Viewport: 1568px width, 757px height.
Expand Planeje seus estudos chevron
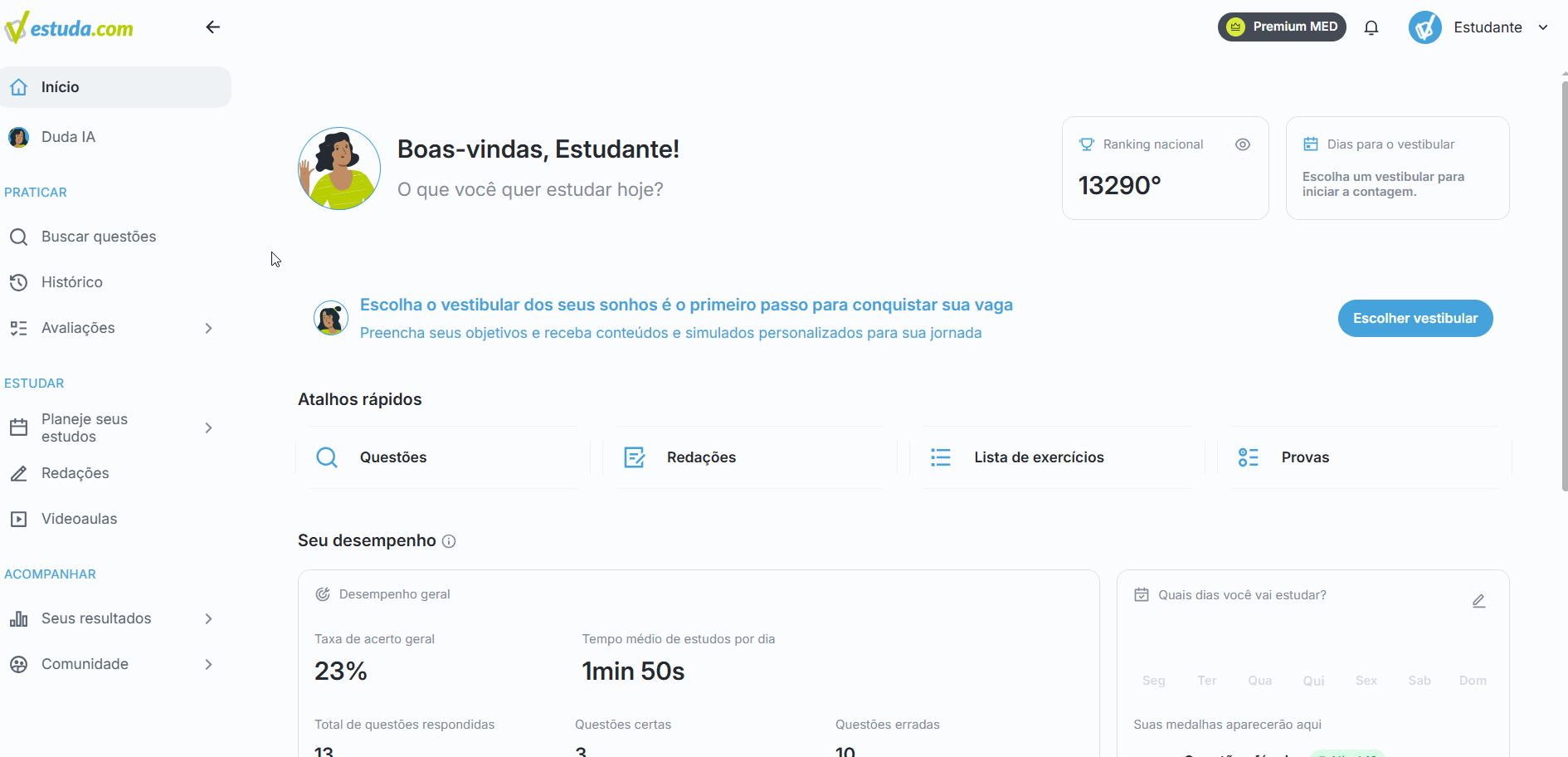pyautogui.click(x=208, y=427)
